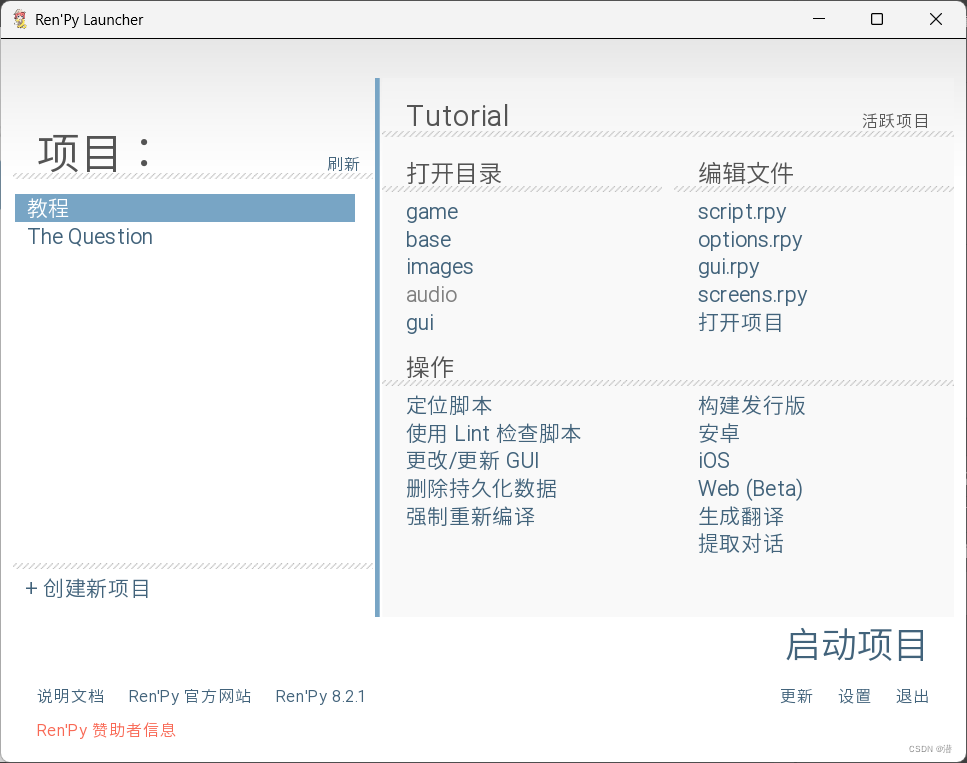
Task: Minimize the Ren'Py Launcher window
Action: pos(819,19)
